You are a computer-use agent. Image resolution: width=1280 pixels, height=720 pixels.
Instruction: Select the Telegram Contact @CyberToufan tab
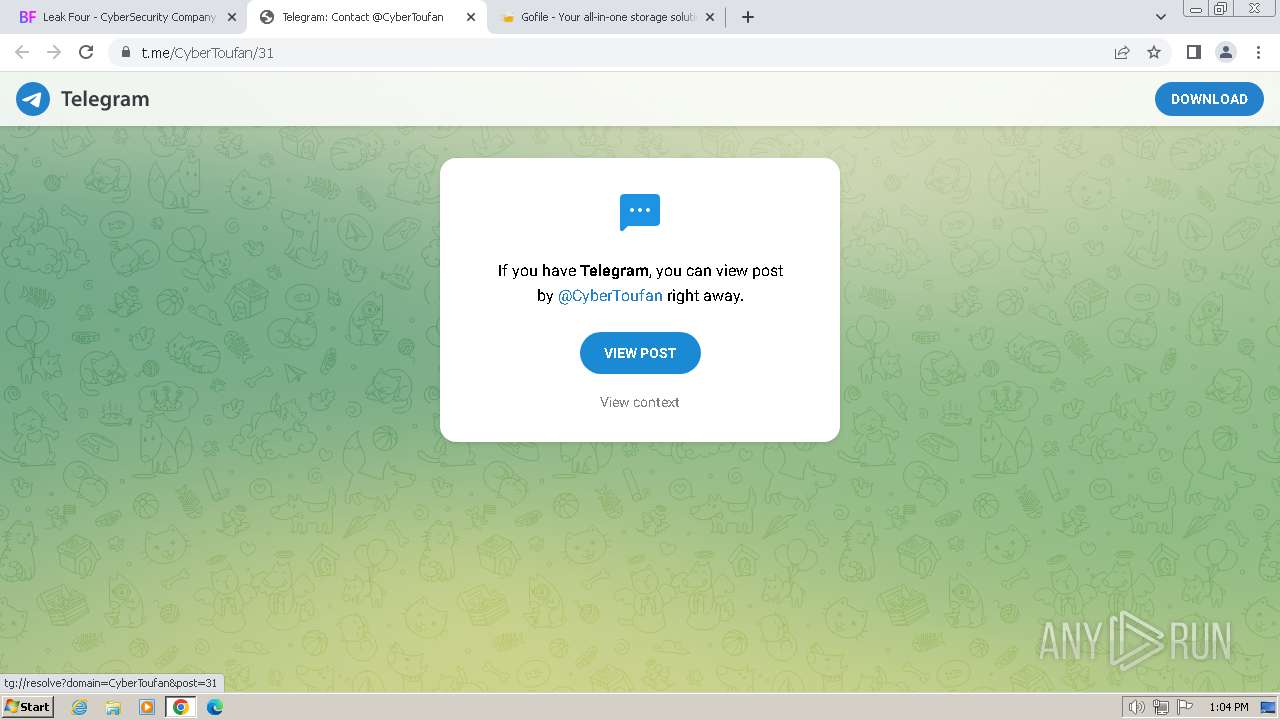[367, 17]
